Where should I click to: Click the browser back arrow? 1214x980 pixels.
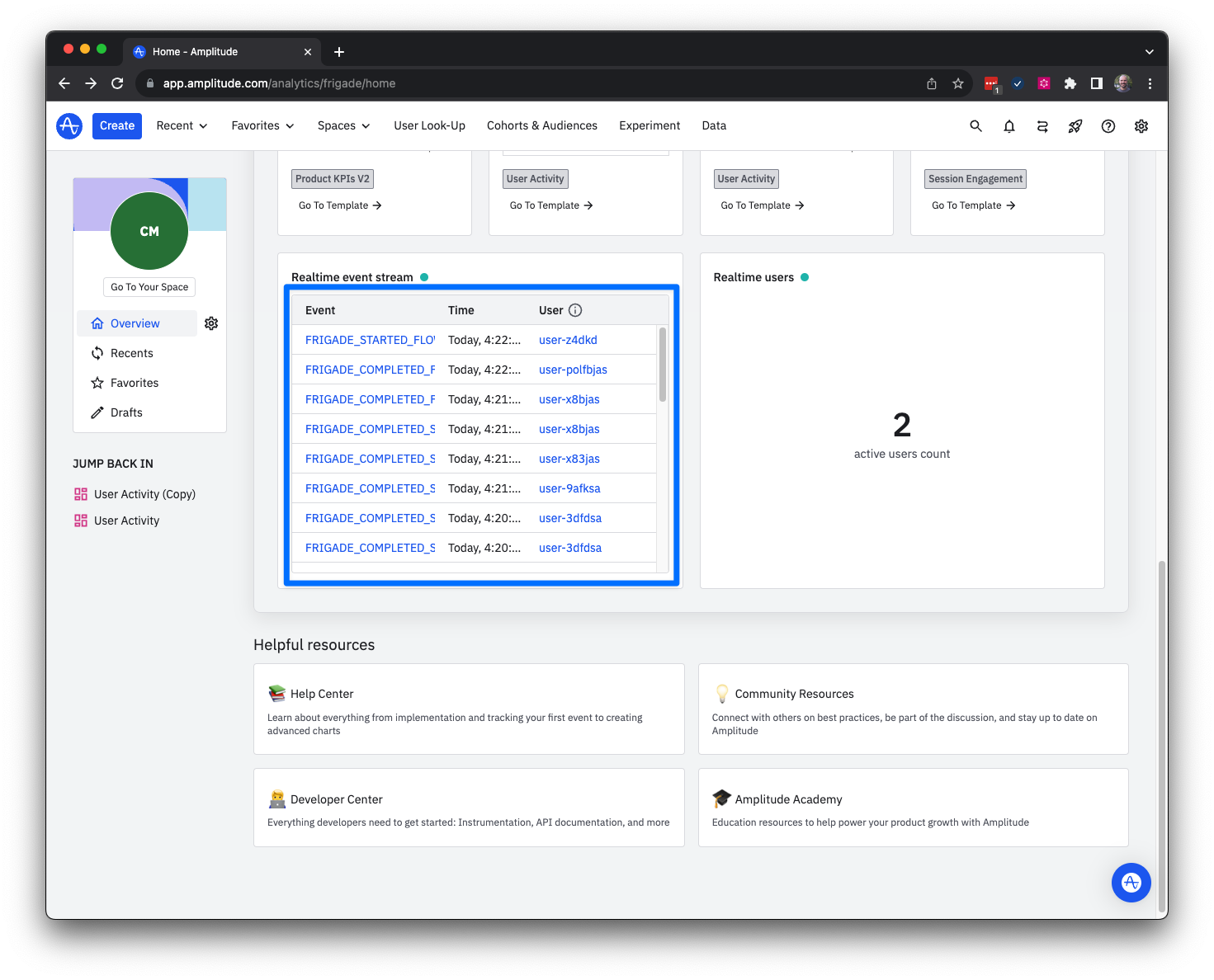tap(64, 83)
